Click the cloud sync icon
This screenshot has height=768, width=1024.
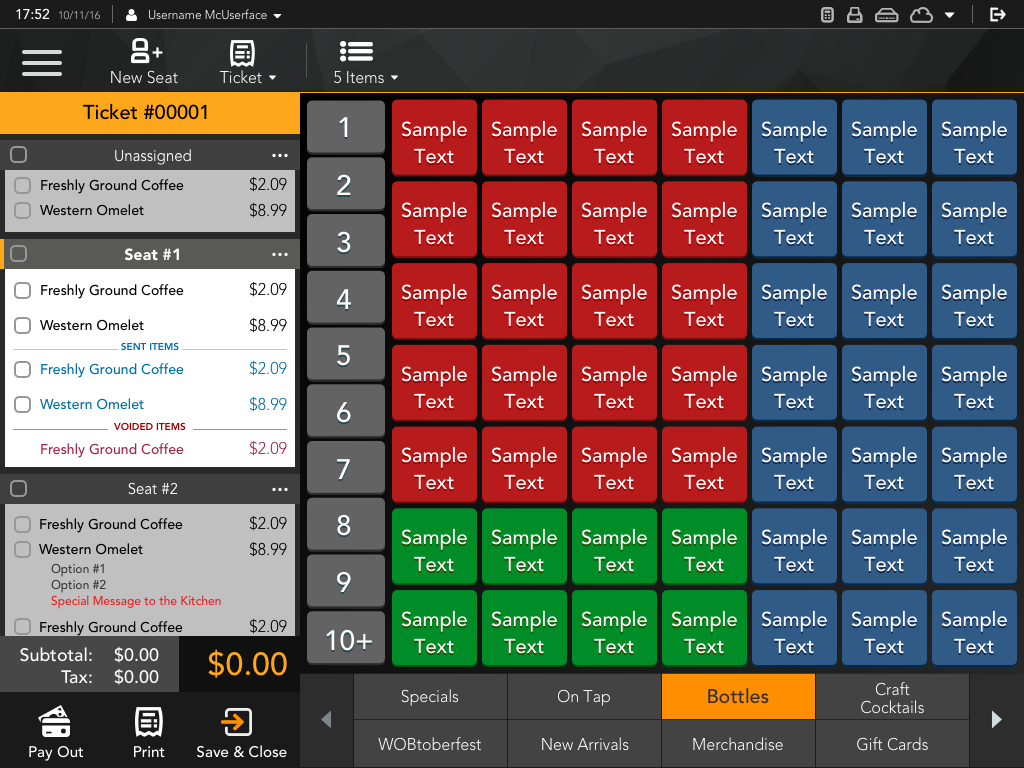tap(921, 14)
